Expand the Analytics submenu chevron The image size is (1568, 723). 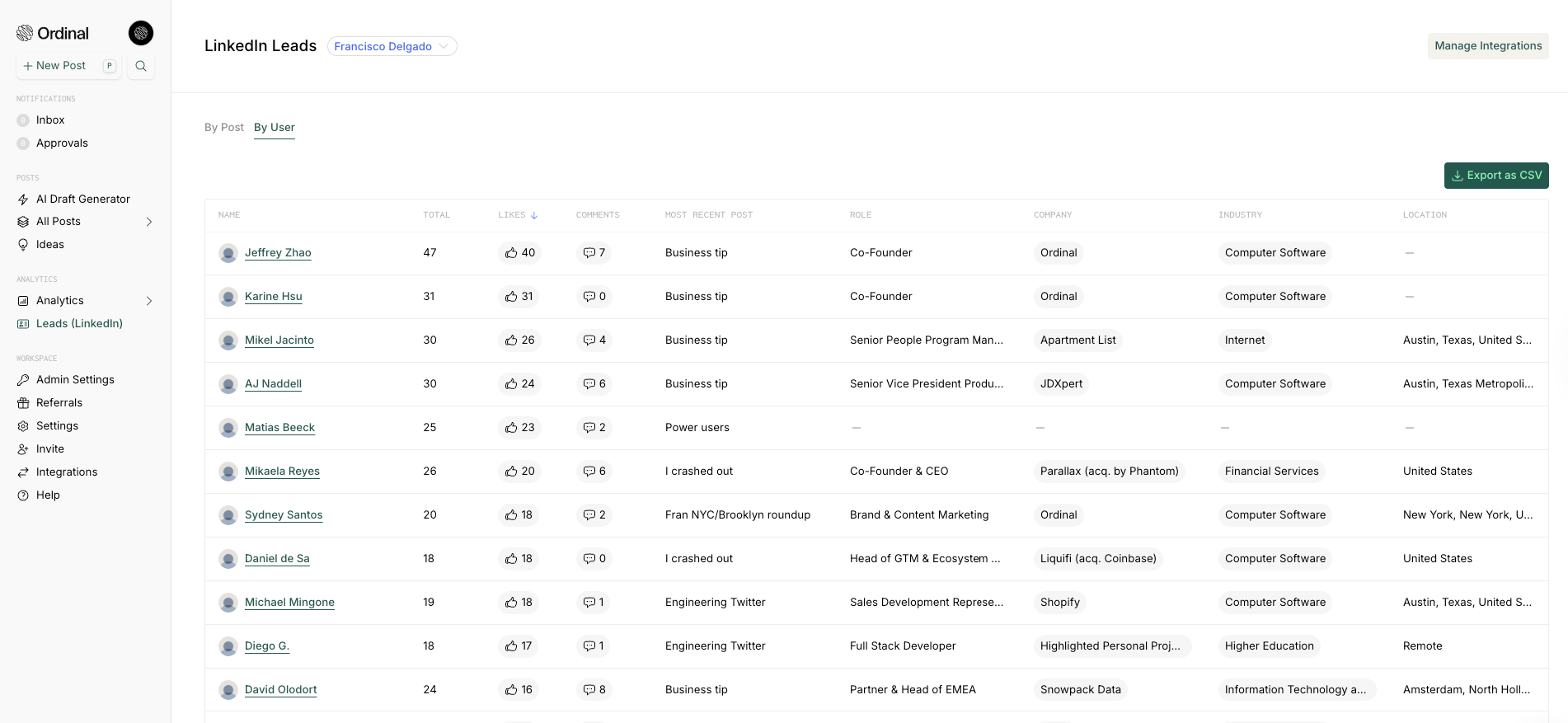149,301
